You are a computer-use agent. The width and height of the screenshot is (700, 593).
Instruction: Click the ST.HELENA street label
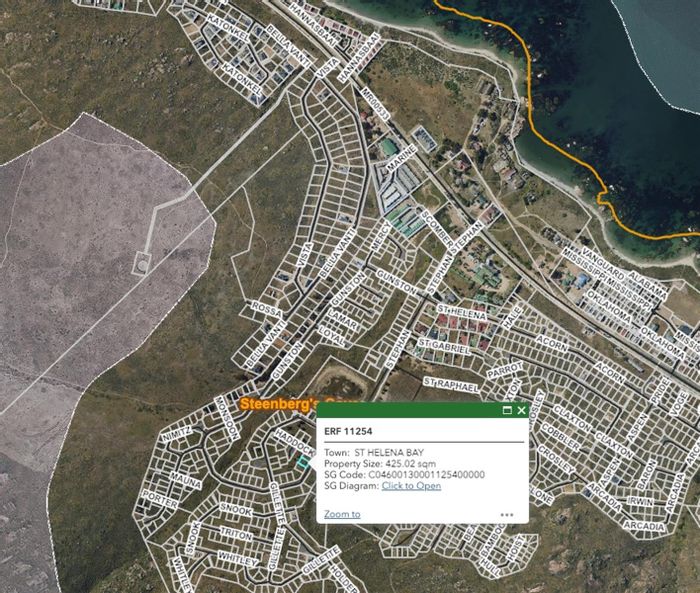[461, 312]
